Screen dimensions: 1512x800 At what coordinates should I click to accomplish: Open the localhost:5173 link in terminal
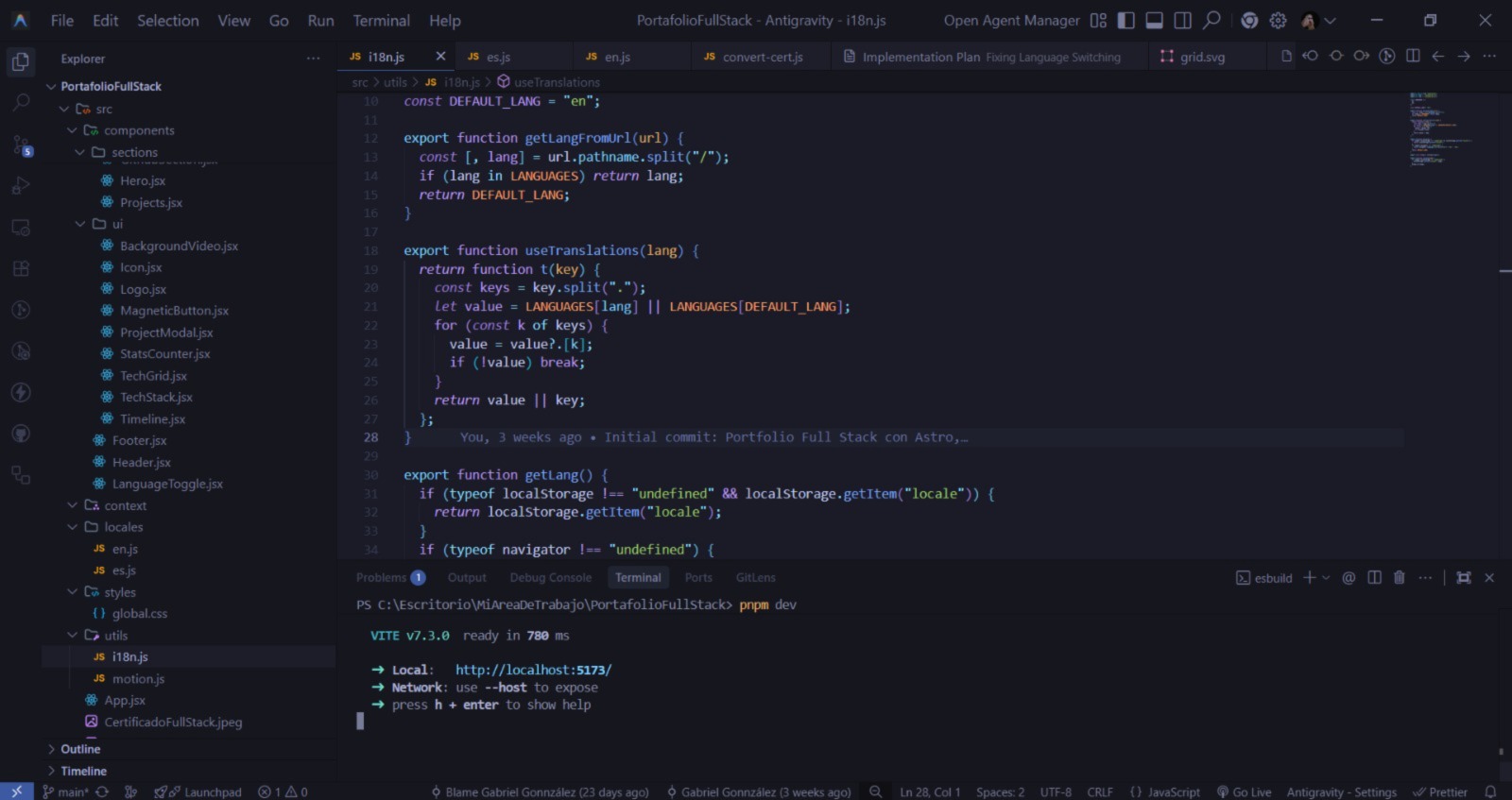(533, 670)
